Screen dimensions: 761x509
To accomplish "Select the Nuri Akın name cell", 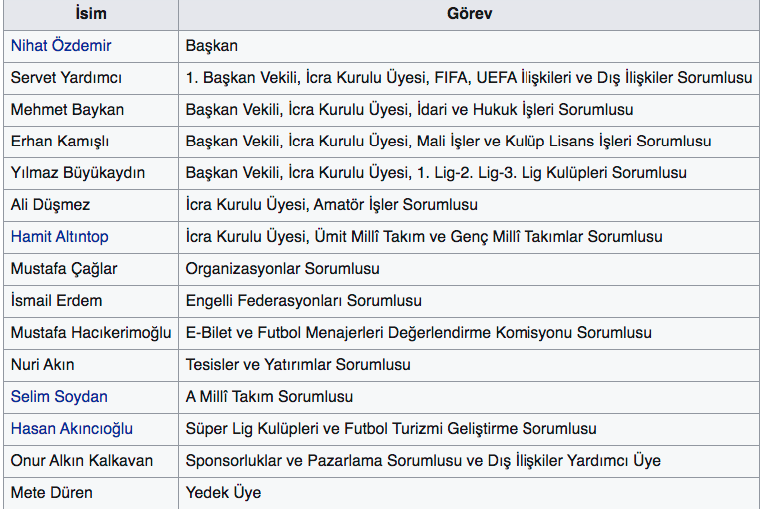I will click(x=42, y=365).
